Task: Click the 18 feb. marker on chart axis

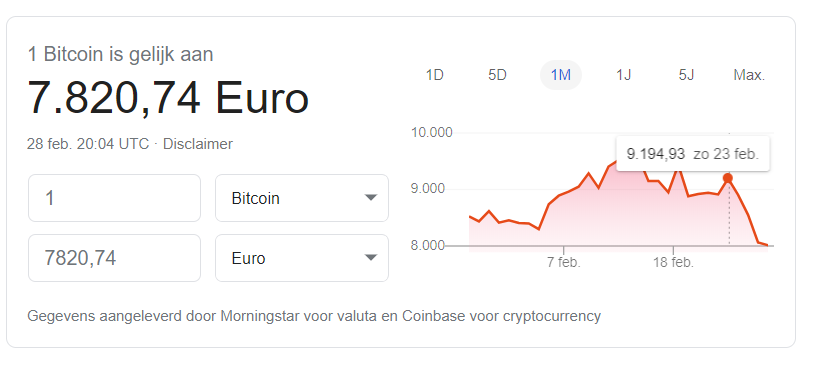Action: point(673,262)
